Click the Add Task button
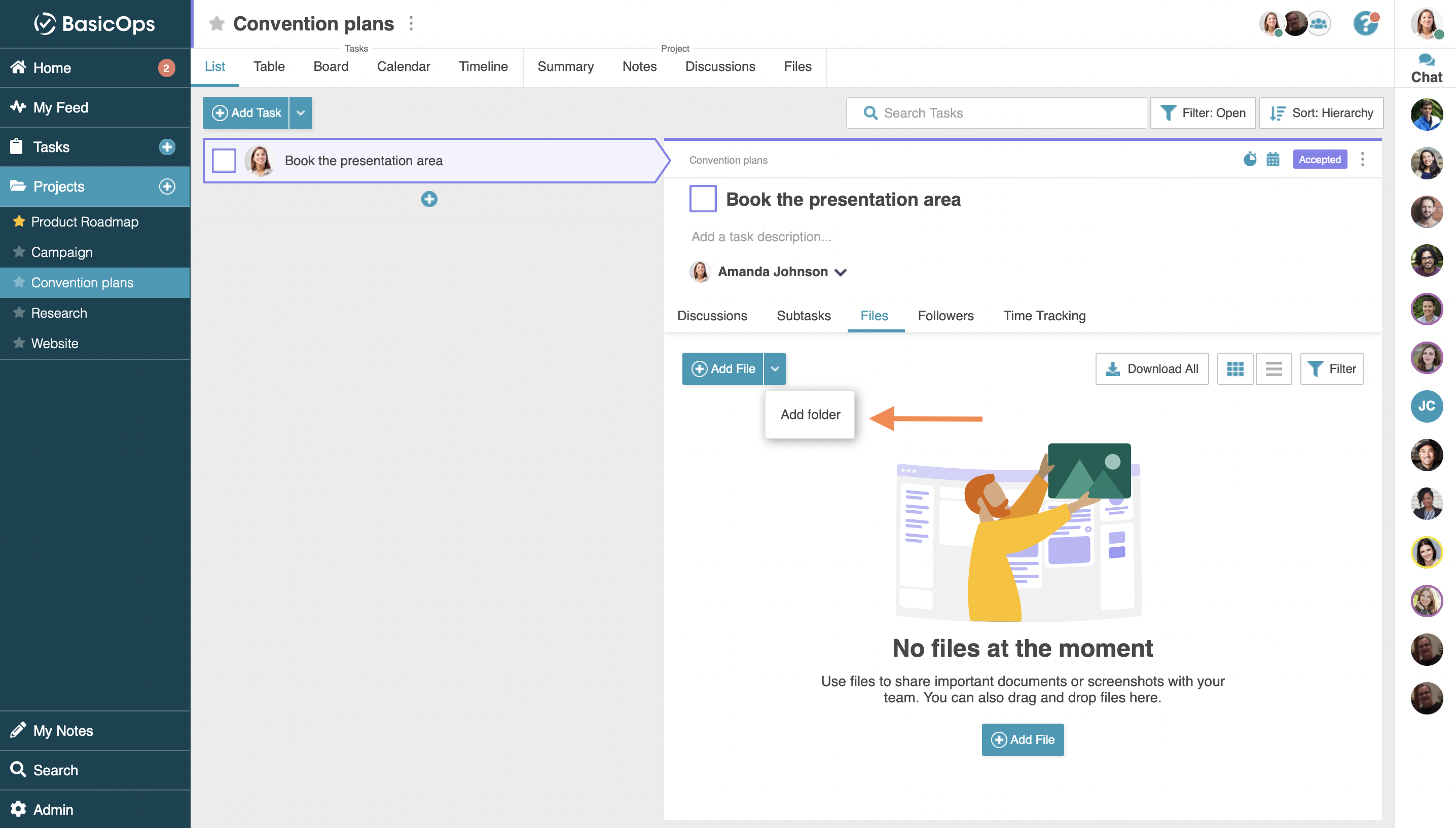The height and width of the screenshot is (828, 1456). [246, 112]
